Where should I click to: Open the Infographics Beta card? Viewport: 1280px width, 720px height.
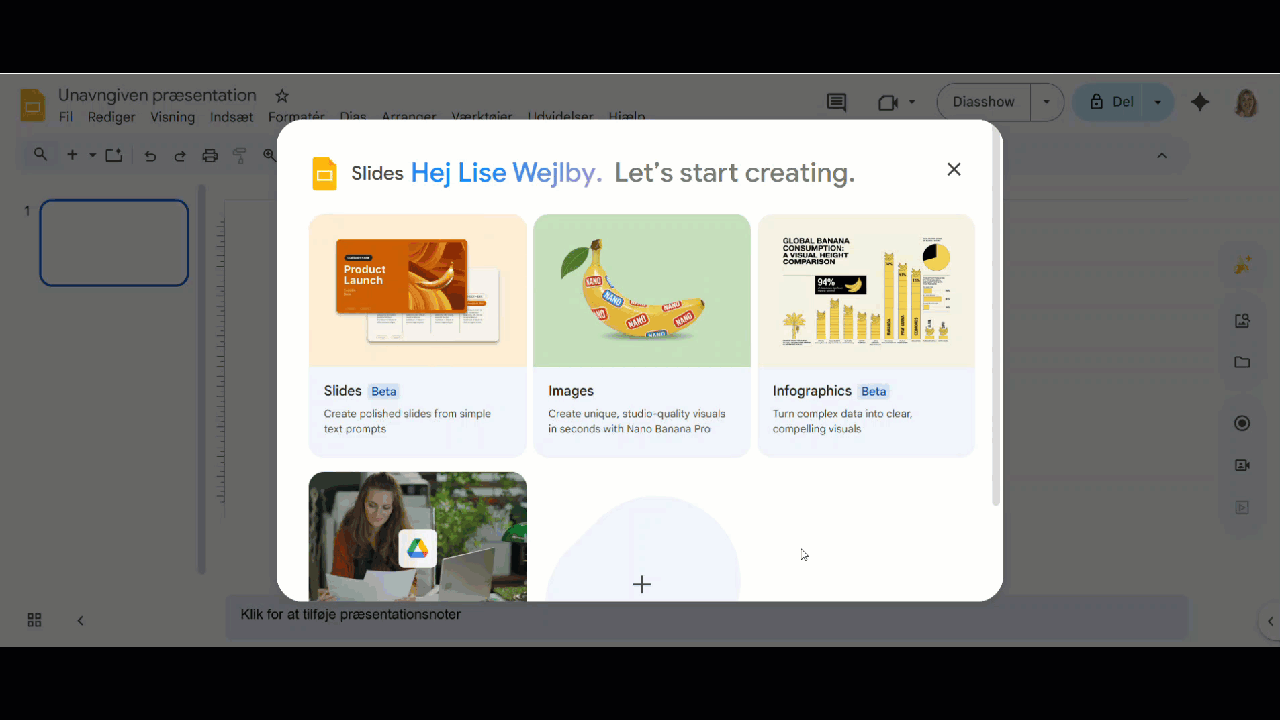866,336
